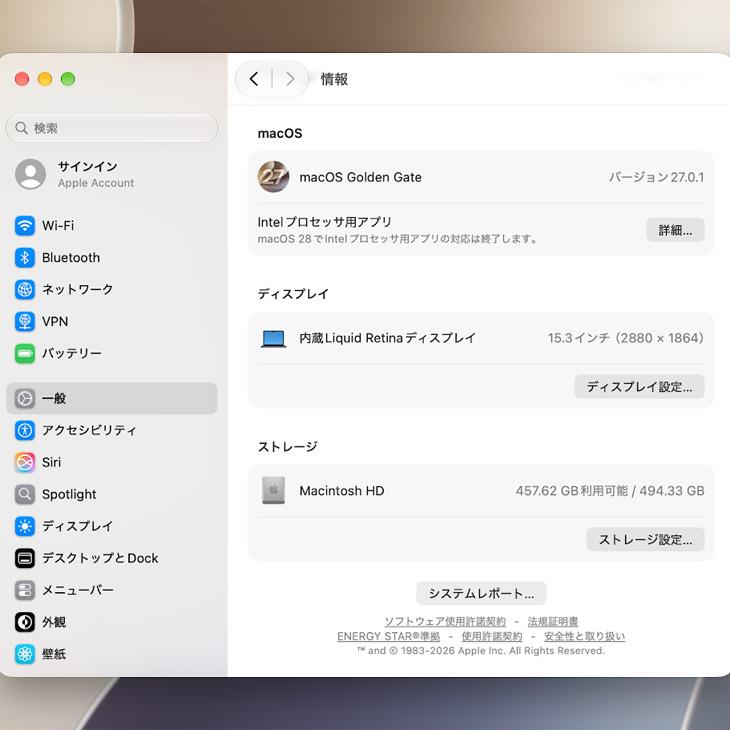Click macOS Golden Gate name text
Image resolution: width=730 pixels, height=730 pixels.
[x=360, y=177]
